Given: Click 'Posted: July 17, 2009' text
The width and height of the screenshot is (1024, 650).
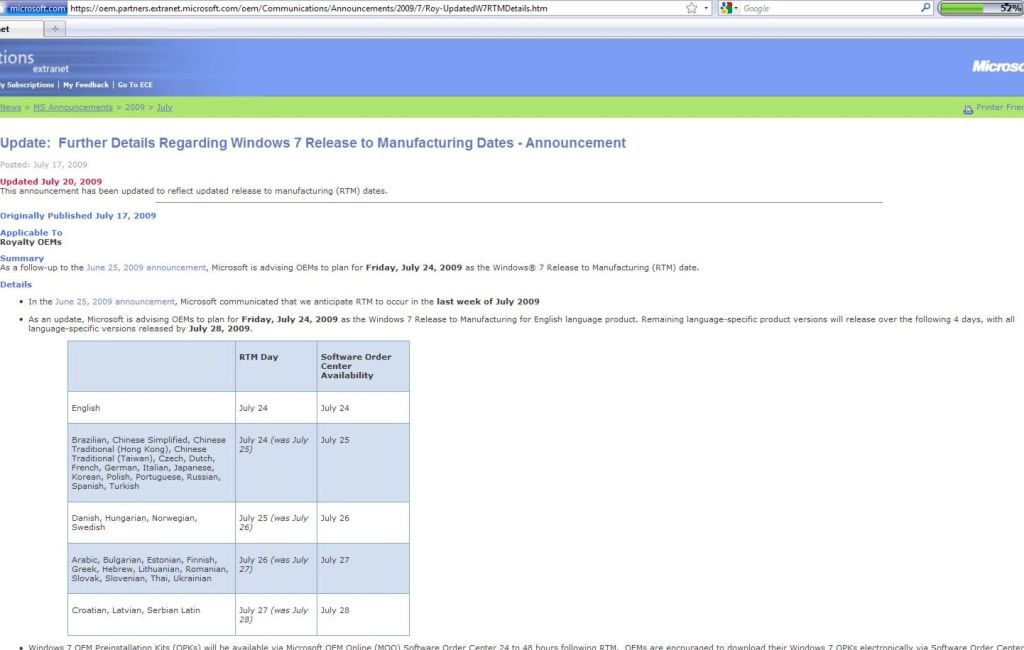Looking at the screenshot, I should click(x=44, y=165).
